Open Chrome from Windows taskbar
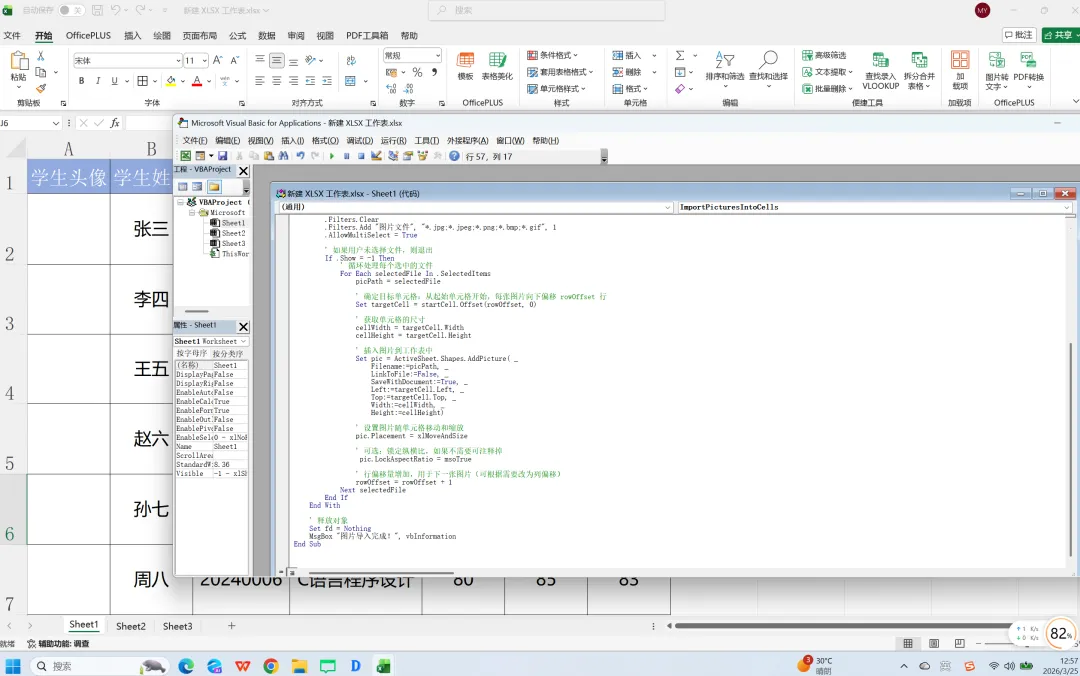This screenshot has height=676, width=1080. click(x=271, y=666)
